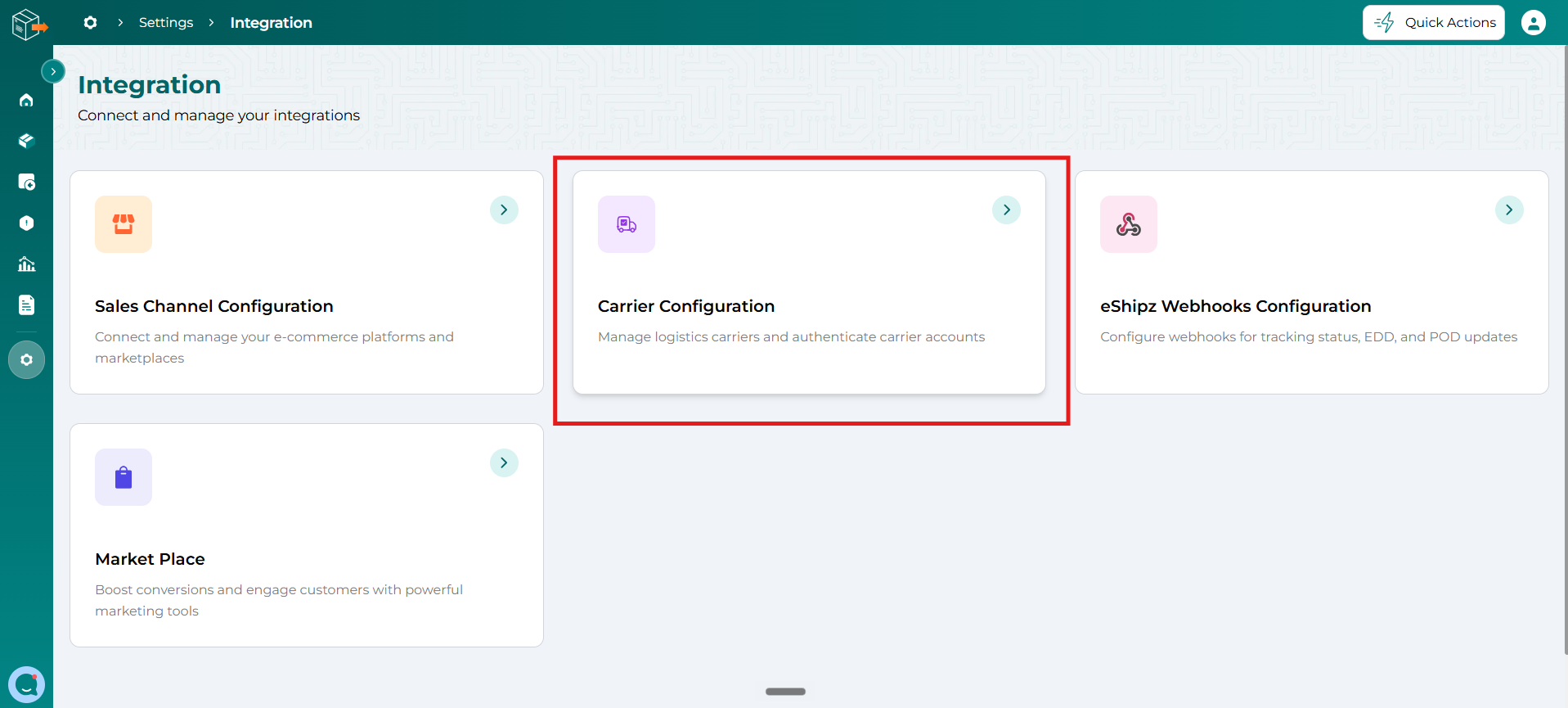Open the exceptions alert icon in sidebar
This screenshot has height=708, width=1568.
(26, 223)
